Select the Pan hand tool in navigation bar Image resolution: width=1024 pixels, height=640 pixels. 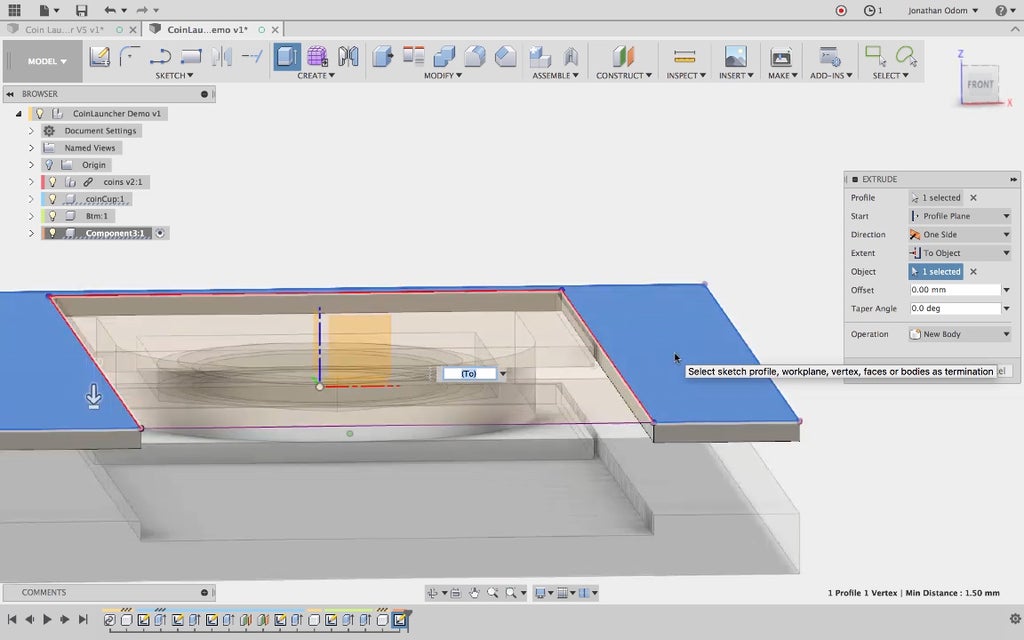tap(474, 593)
